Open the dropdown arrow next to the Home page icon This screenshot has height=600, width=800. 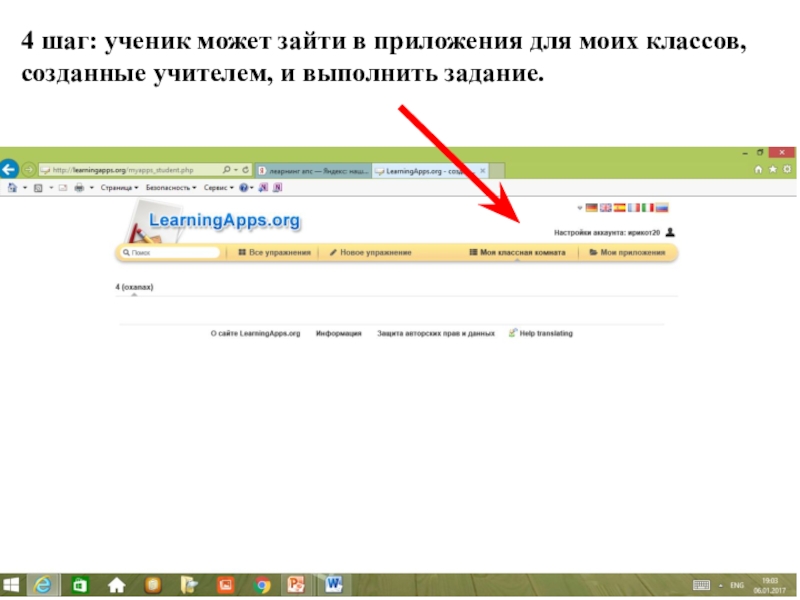tap(24, 188)
